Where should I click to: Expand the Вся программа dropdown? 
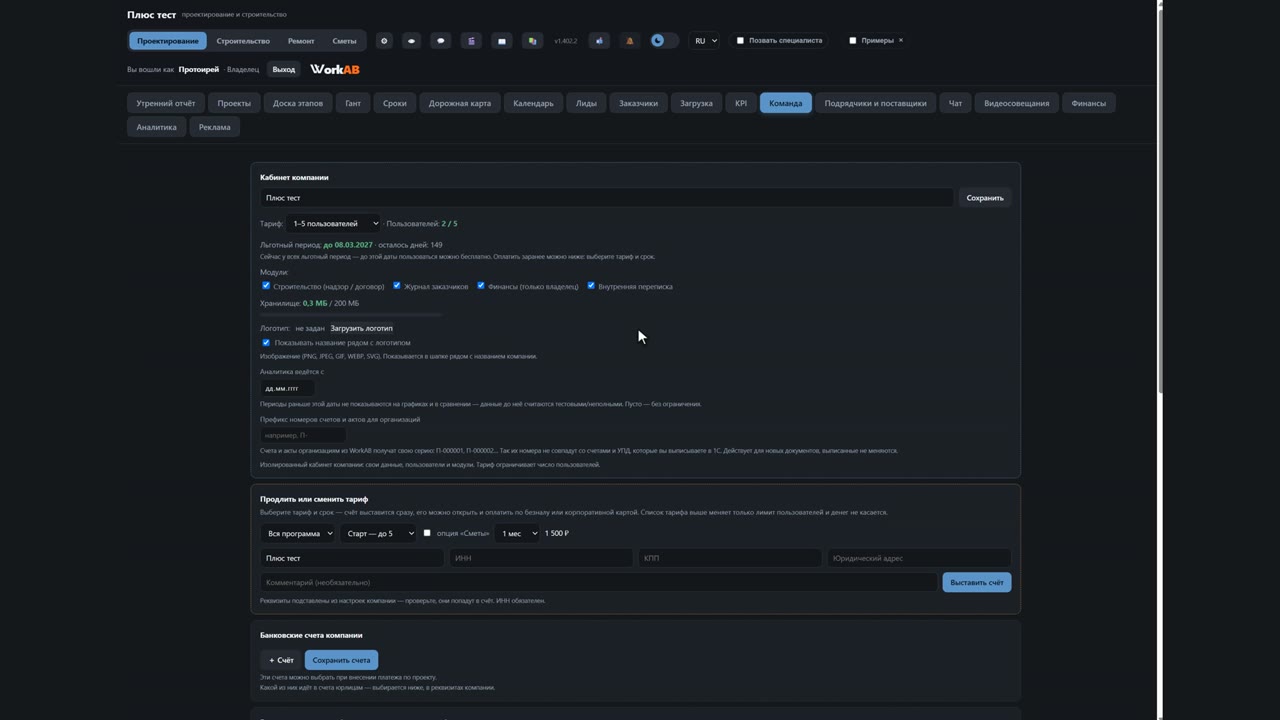tap(298, 534)
